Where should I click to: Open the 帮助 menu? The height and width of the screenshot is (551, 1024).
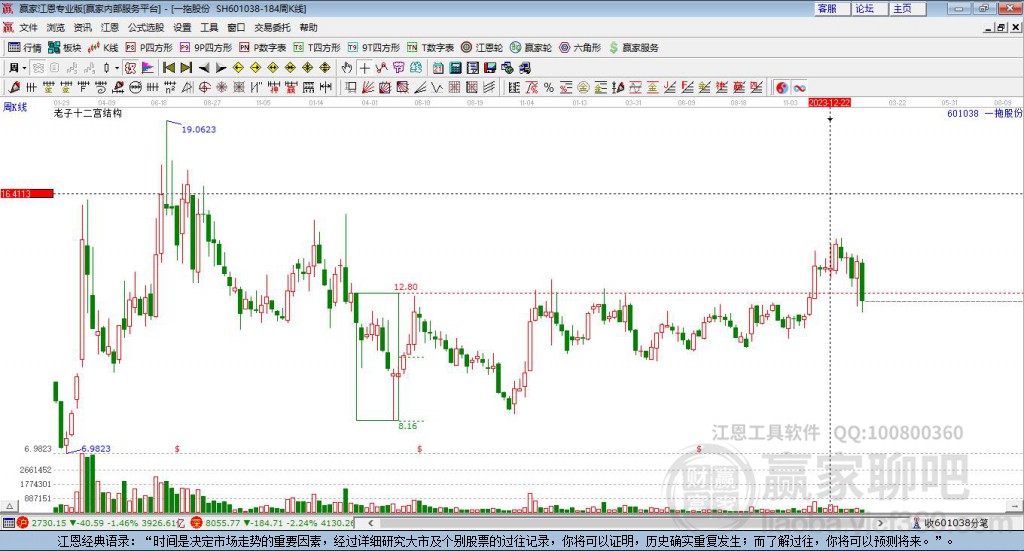click(x=308, y=27)
